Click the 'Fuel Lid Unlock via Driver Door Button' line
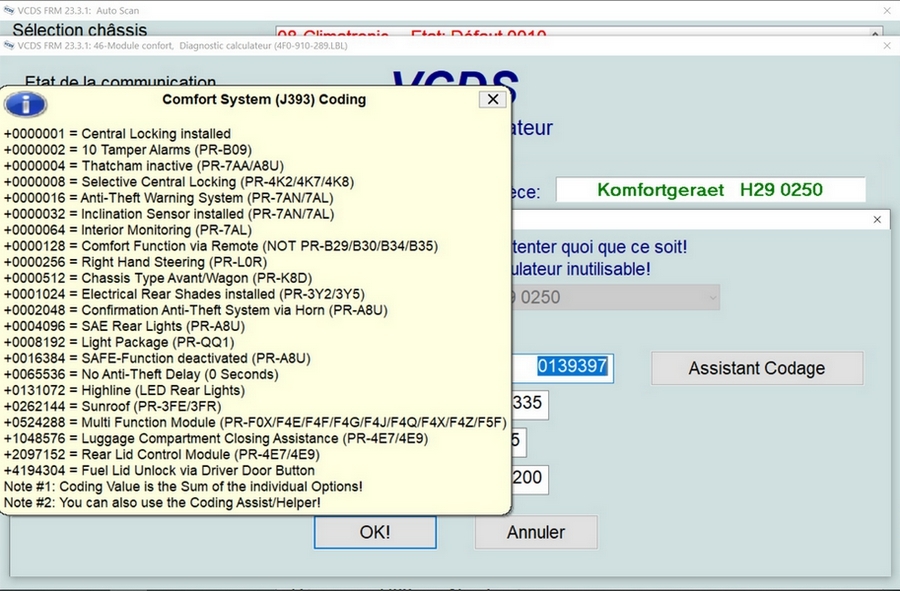Screen dimensions: 900x591 (159, 471)
